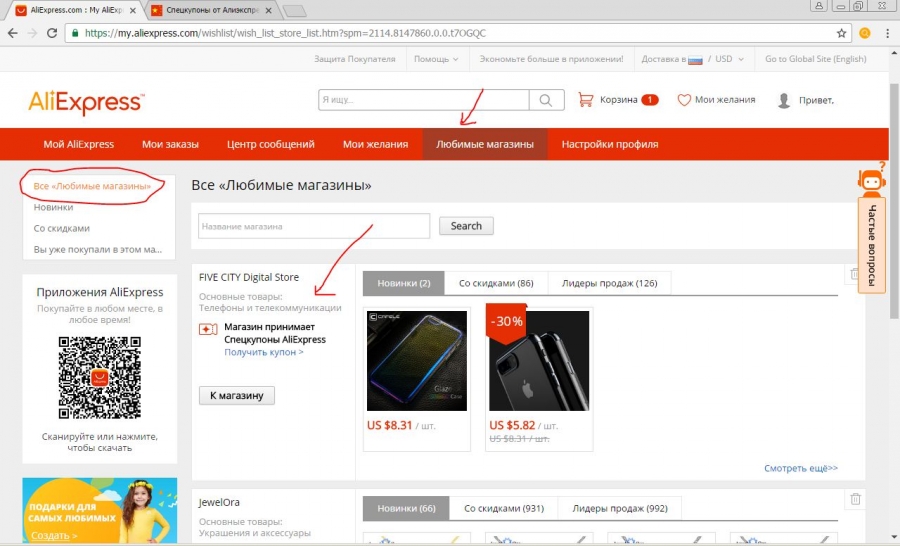Select Со скидками in left sidebar
Viewport: 900px width, 546px height.
[61, 229]
